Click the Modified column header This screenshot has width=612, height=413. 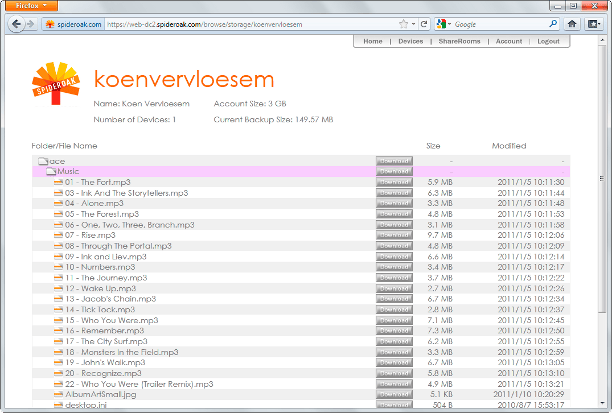tap(509, 146)
